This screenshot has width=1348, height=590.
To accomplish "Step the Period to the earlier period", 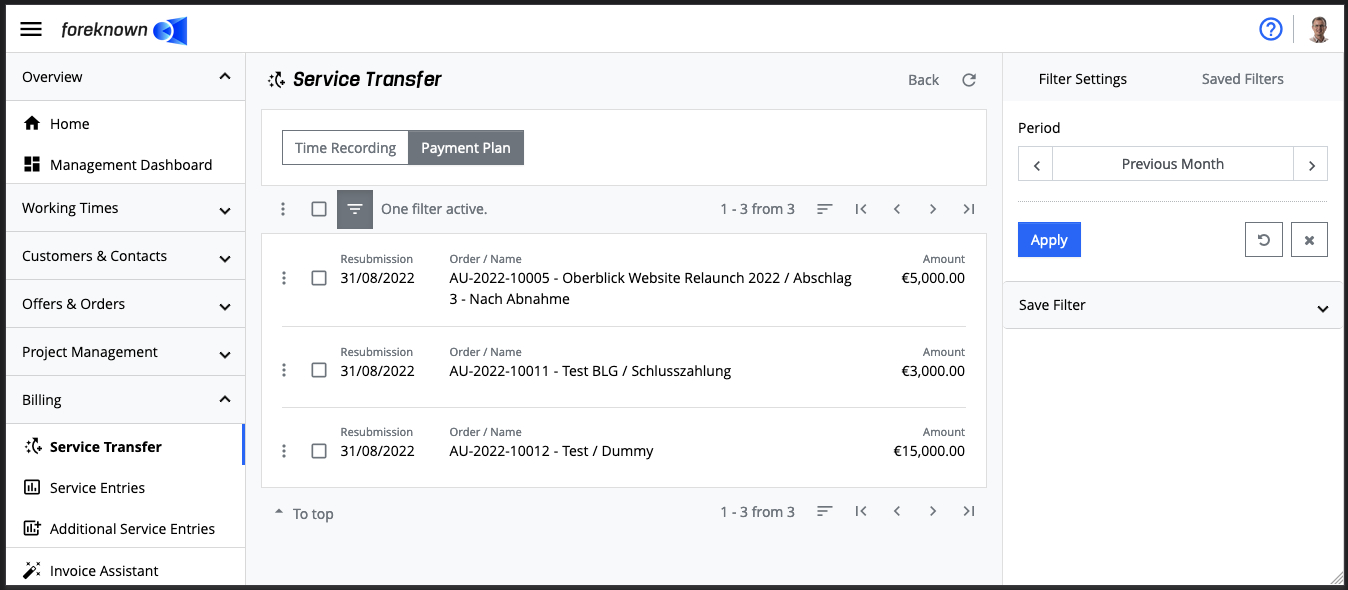I will [x=1036, y=164].
